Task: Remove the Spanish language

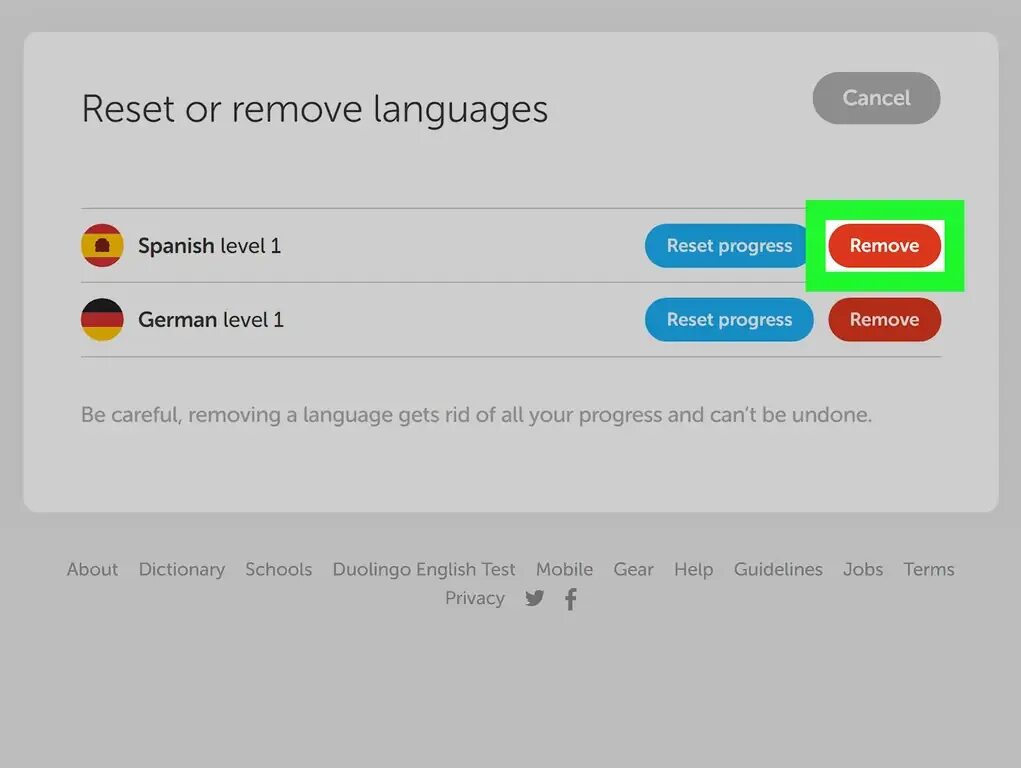Action: pyautogui.click(x=884, y=246)
